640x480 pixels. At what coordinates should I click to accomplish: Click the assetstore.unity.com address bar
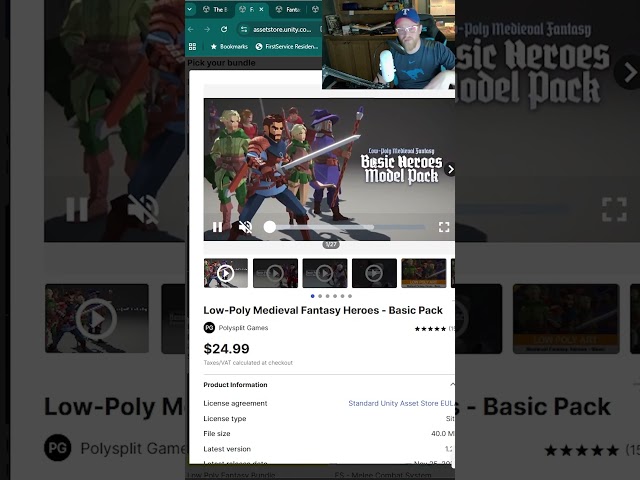point(282,29)
